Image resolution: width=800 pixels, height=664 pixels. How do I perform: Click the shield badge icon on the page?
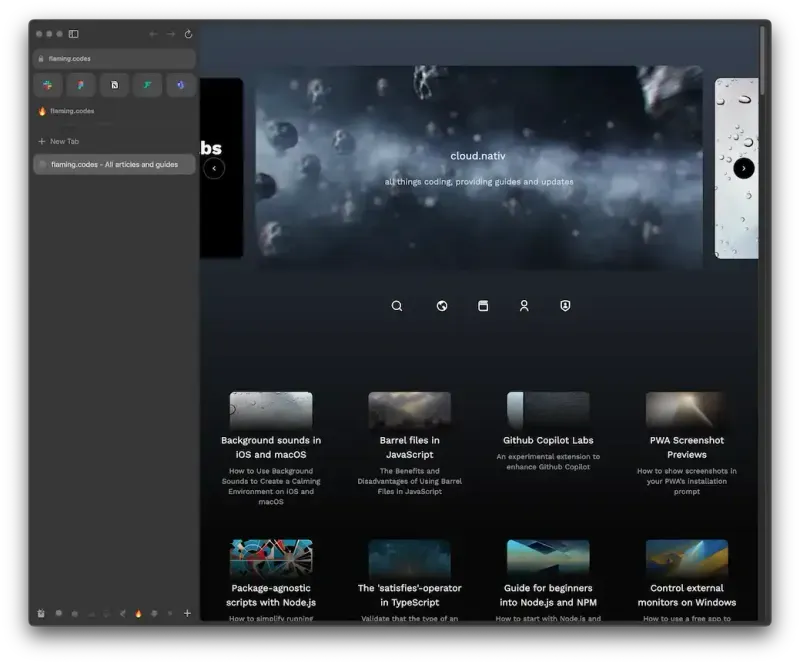565,306
